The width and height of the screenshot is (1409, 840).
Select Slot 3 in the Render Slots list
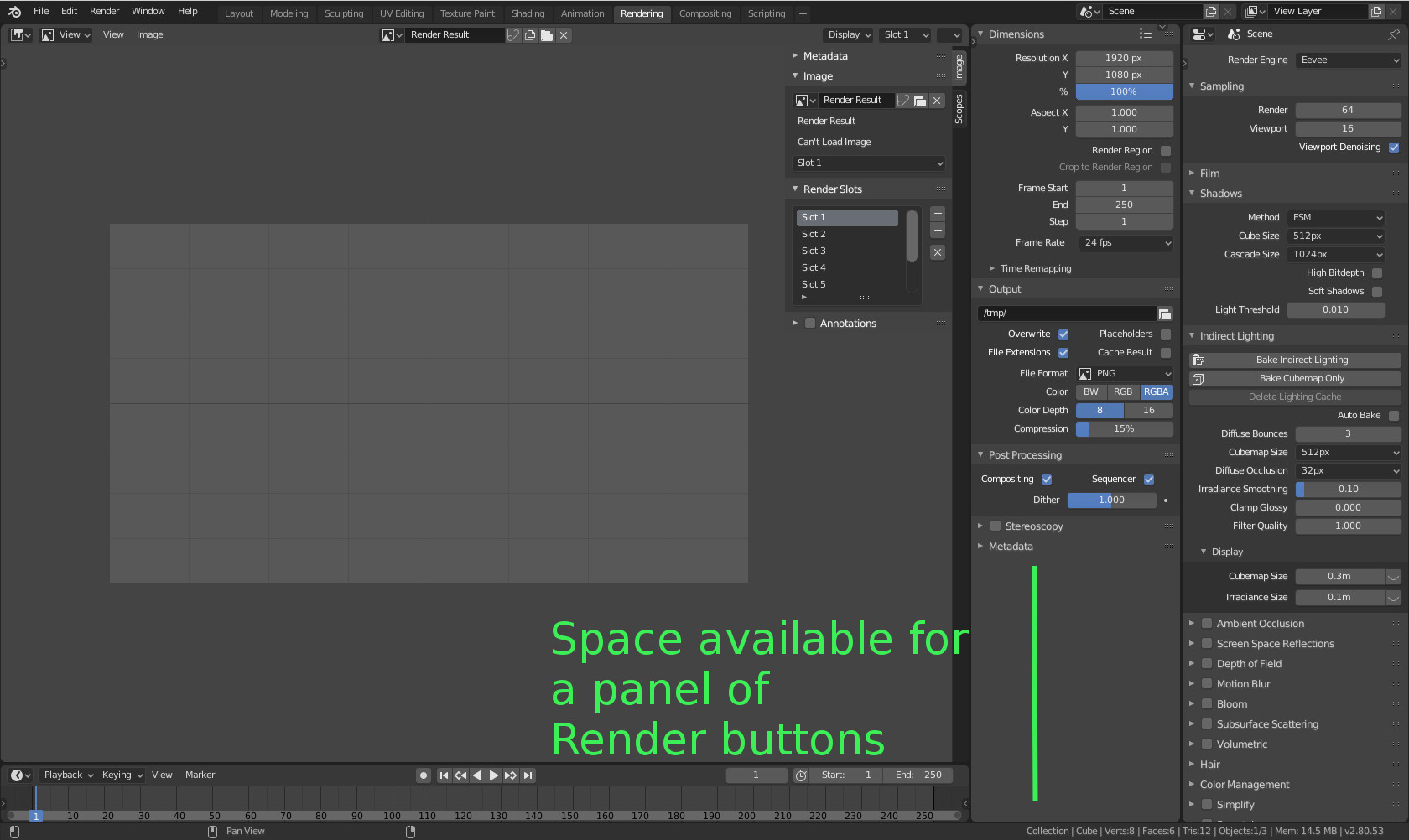(814, 250)
